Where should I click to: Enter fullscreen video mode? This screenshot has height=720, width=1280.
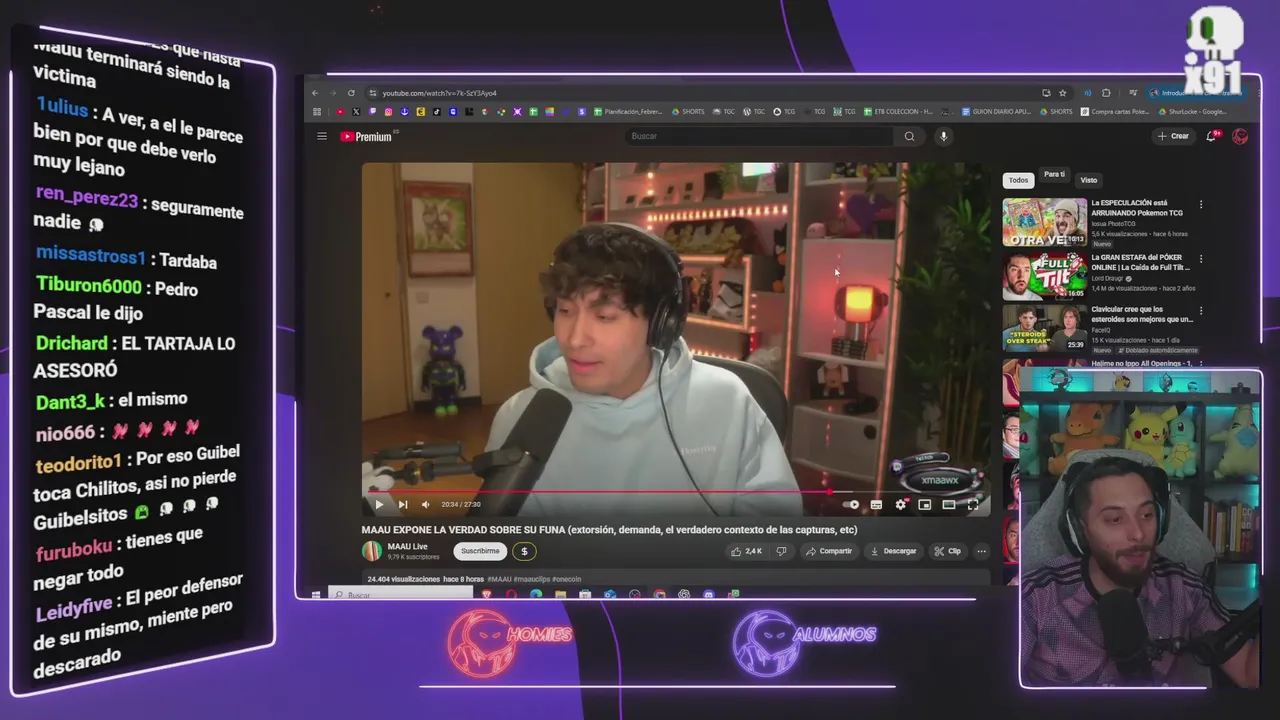click(973, 504)
